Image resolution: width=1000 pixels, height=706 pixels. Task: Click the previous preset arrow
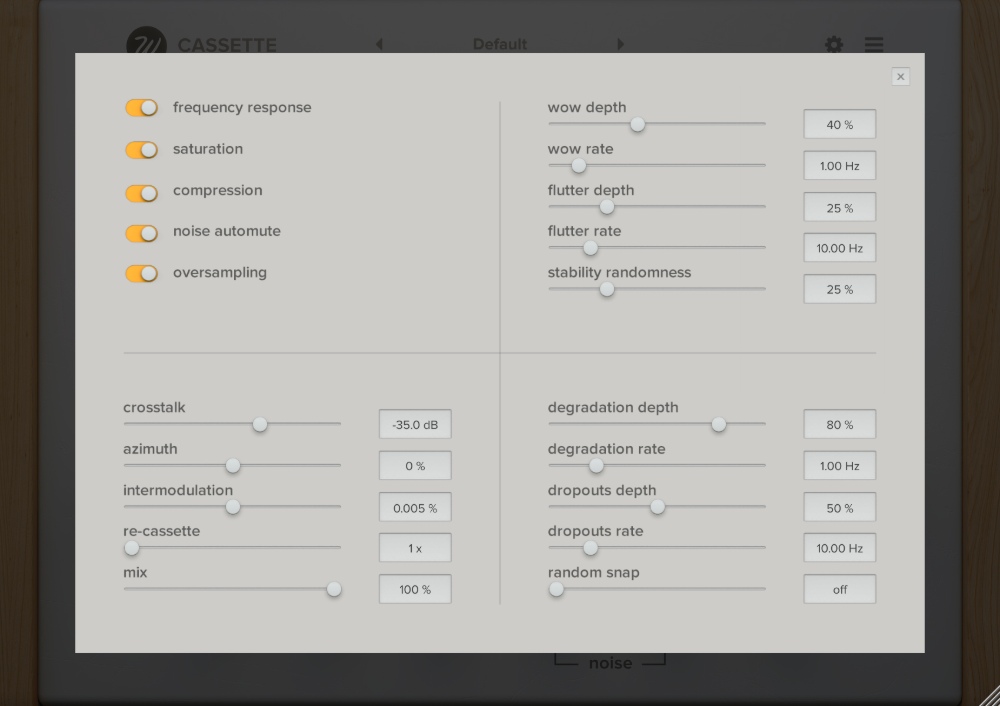click(379, 44)
